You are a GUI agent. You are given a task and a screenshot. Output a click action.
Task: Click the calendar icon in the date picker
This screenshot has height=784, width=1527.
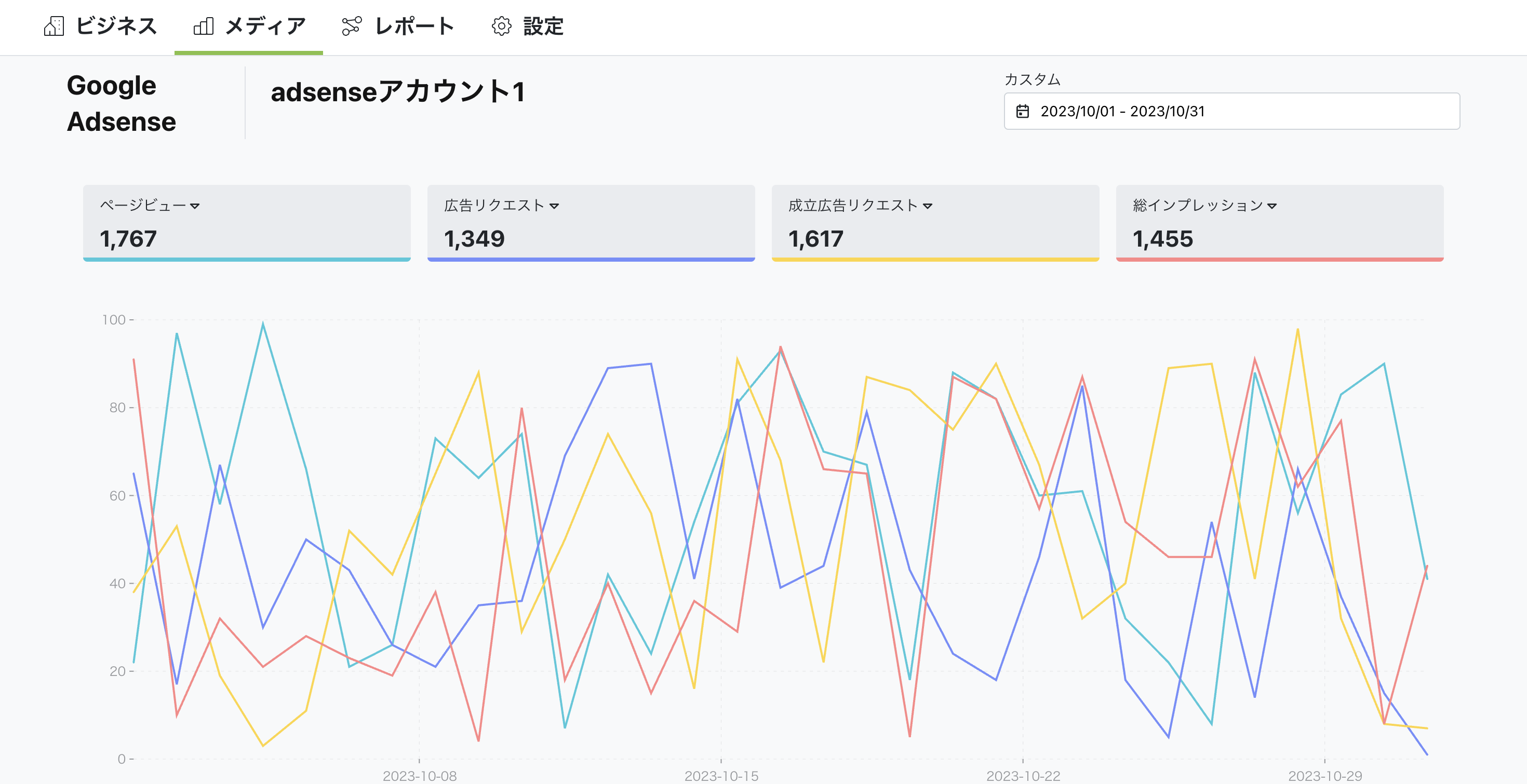point(1023,110)
